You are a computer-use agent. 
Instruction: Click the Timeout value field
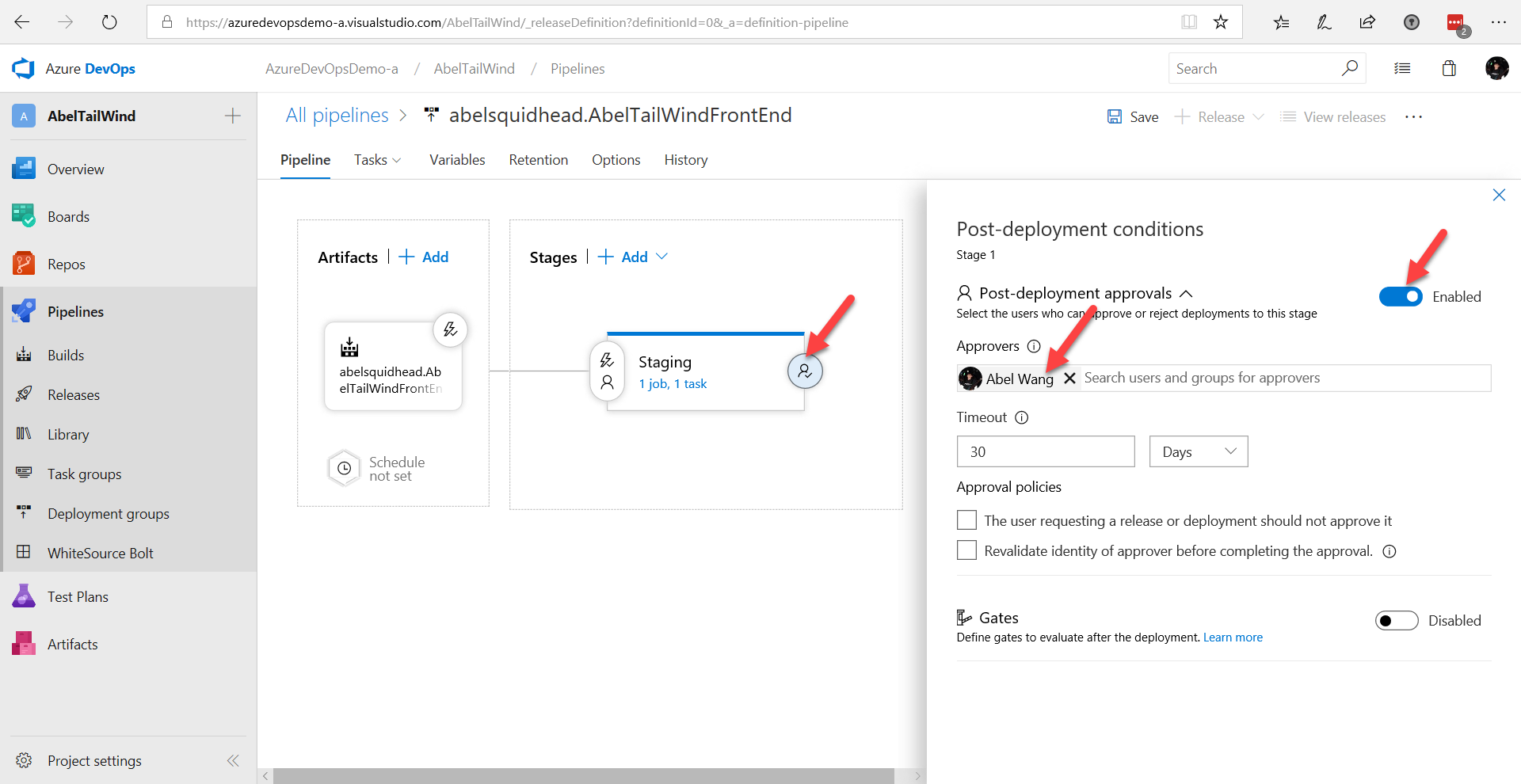pyautogui.click(x=1046, y=451)
